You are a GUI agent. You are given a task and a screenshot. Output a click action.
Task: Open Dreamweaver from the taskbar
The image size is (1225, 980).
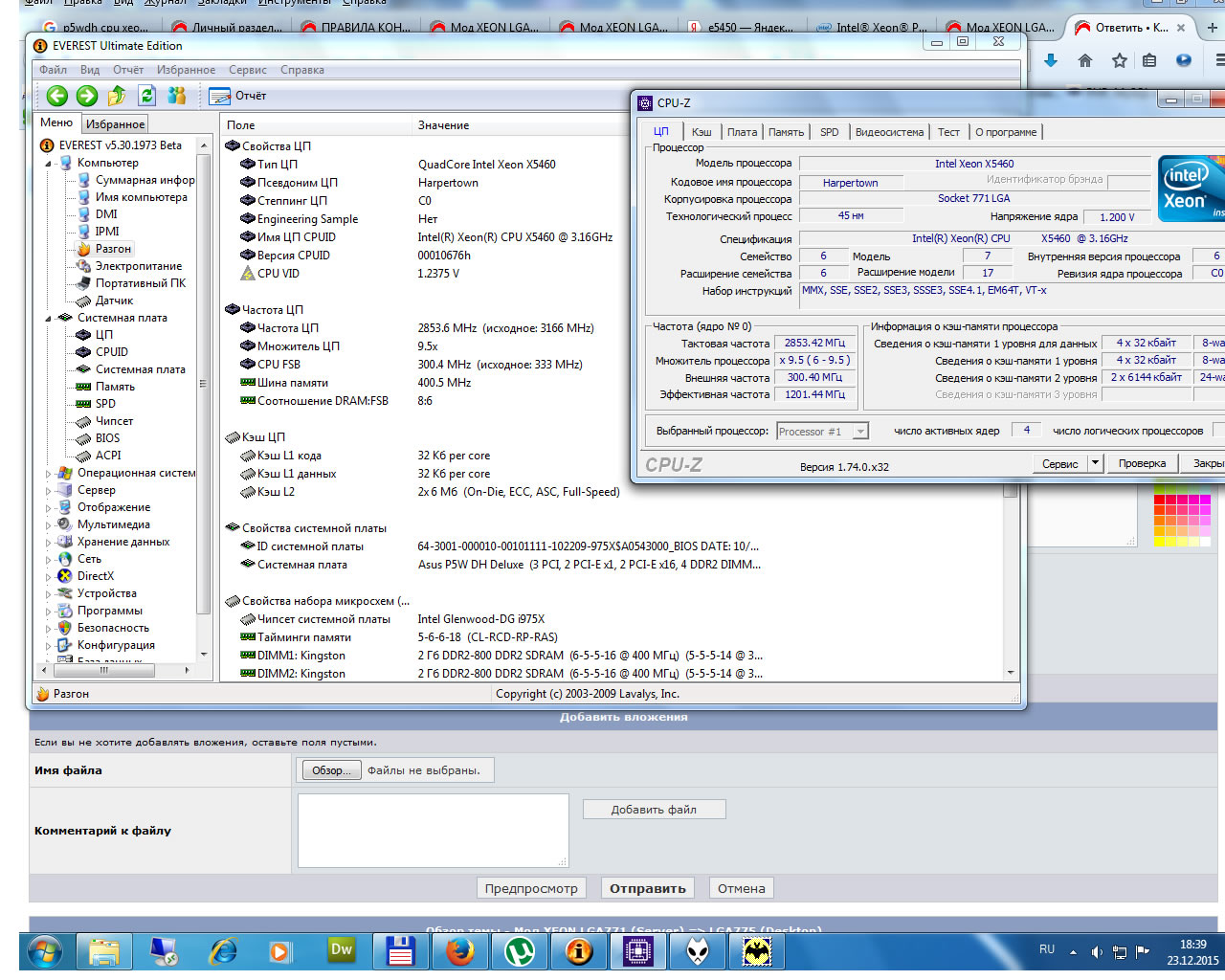[341, 951]
